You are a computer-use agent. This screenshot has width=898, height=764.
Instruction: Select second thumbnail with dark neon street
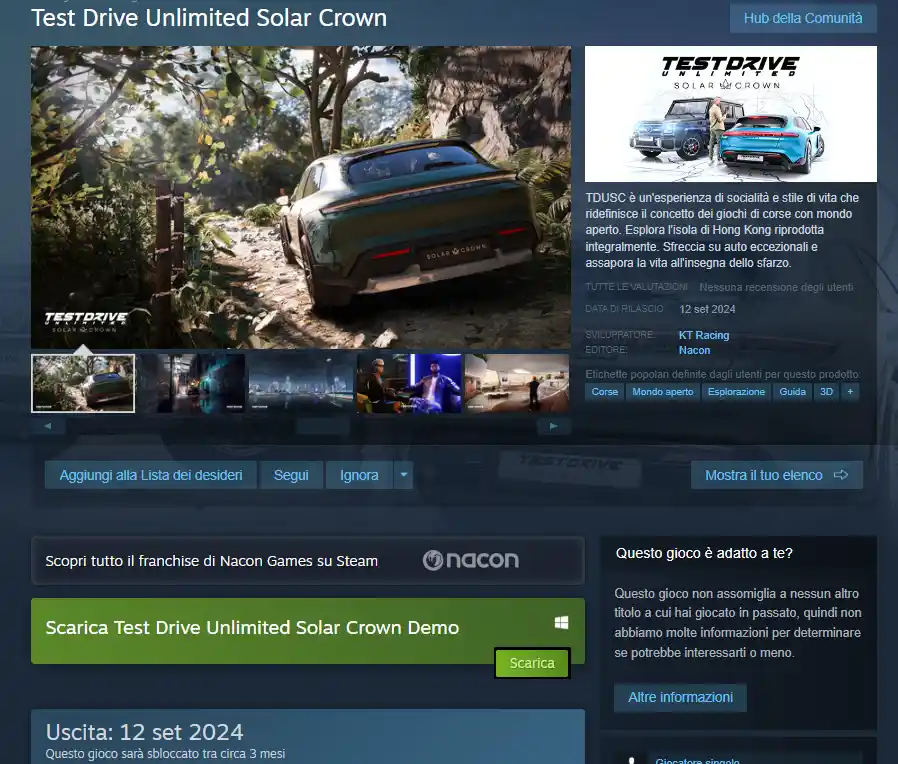192,383
